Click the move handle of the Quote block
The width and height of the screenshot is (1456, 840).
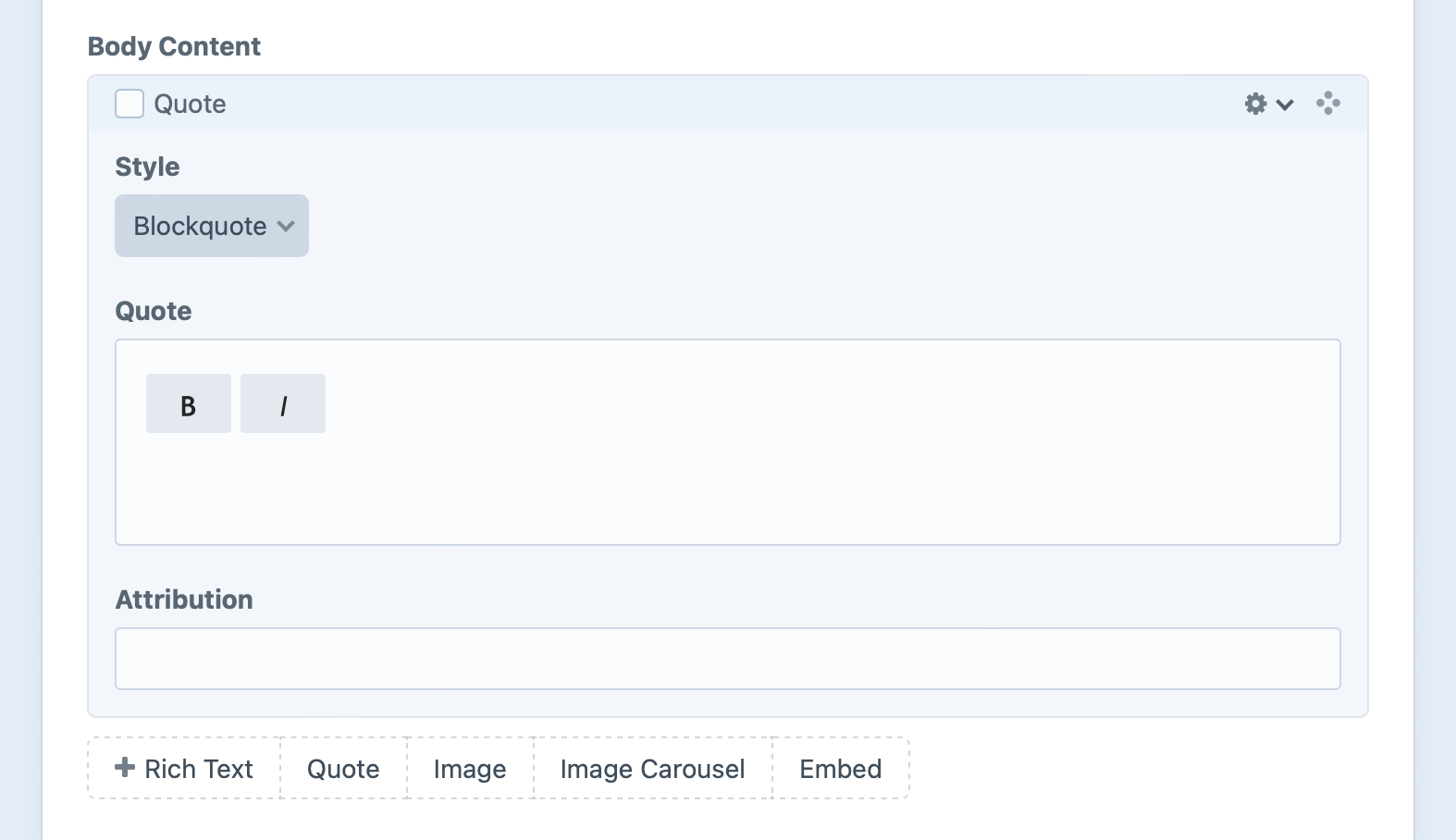(1328, 104)
